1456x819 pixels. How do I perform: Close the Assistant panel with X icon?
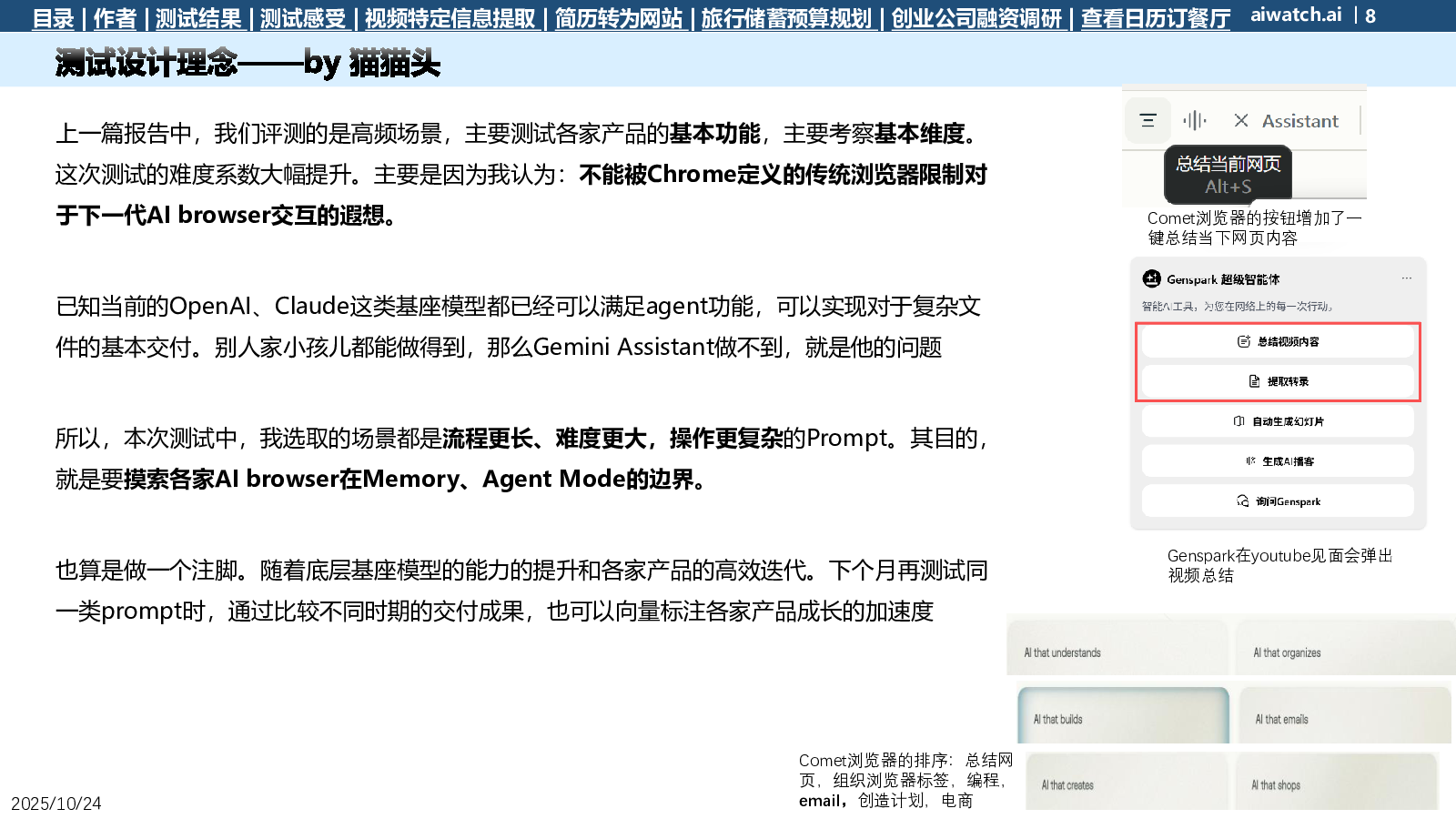1241,120
